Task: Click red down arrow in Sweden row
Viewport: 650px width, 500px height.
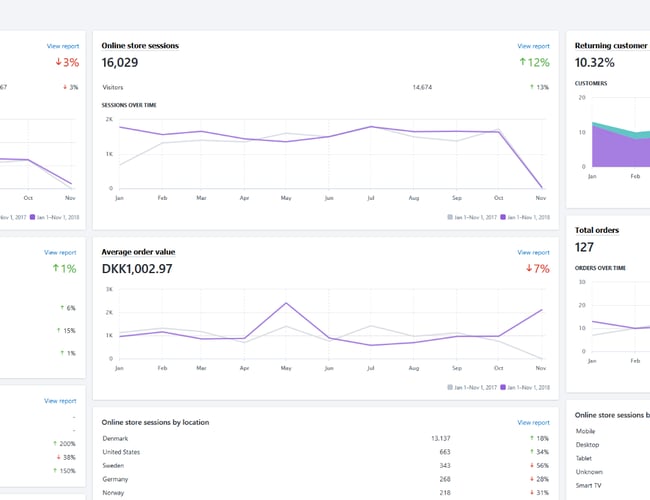Action: (x=530, y=466)
